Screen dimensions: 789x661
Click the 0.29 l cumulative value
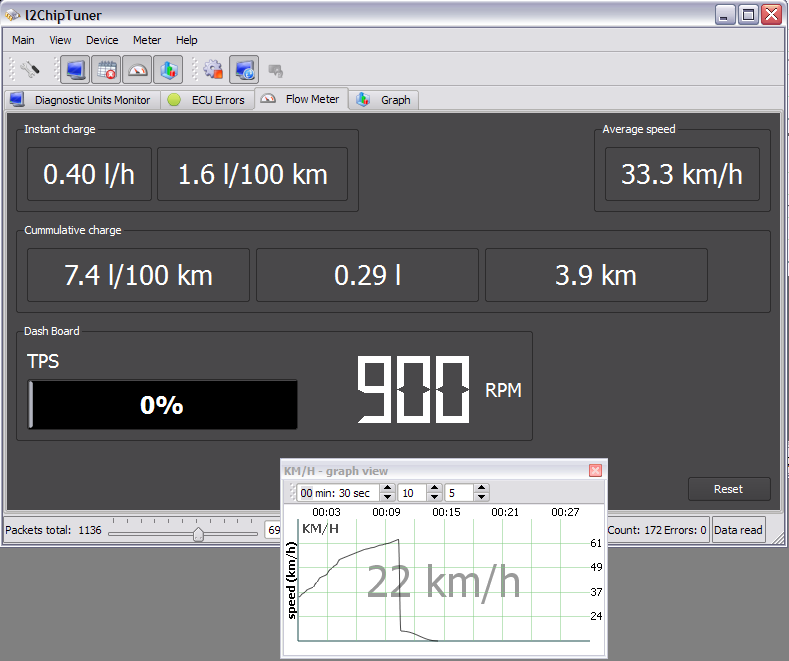[367, 275]
